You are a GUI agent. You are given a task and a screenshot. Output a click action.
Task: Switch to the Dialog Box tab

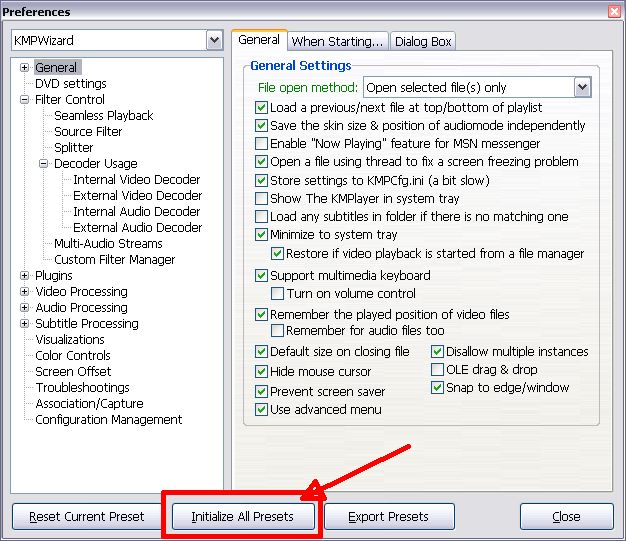pyautogui.click(x=423, y=41)
